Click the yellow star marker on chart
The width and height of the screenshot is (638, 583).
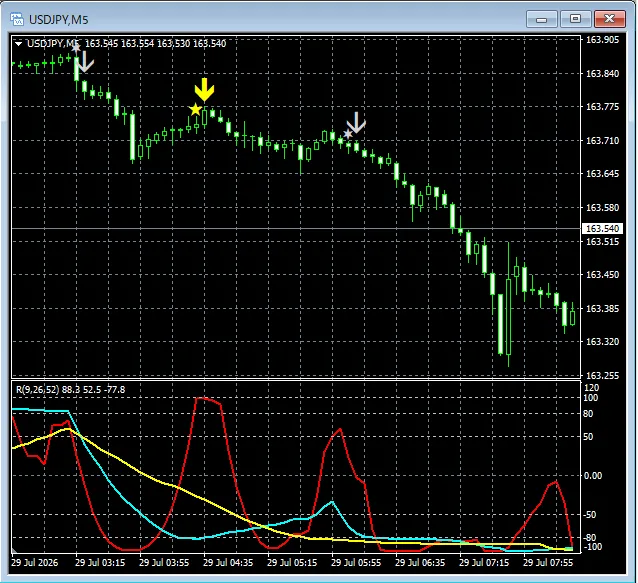tap(195, 109)
